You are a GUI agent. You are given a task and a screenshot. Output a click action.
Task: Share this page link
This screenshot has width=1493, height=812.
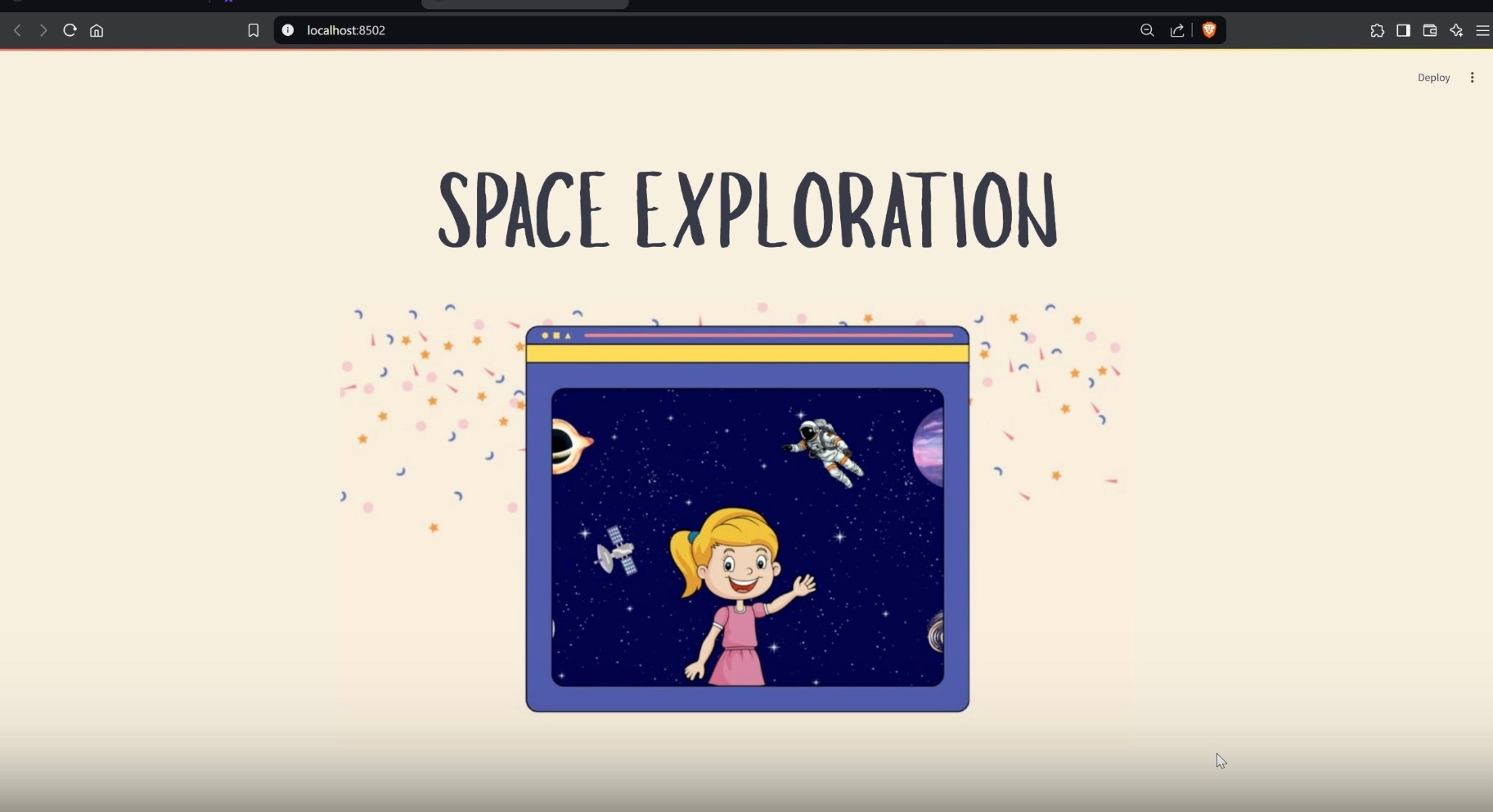coord(1177,30)
